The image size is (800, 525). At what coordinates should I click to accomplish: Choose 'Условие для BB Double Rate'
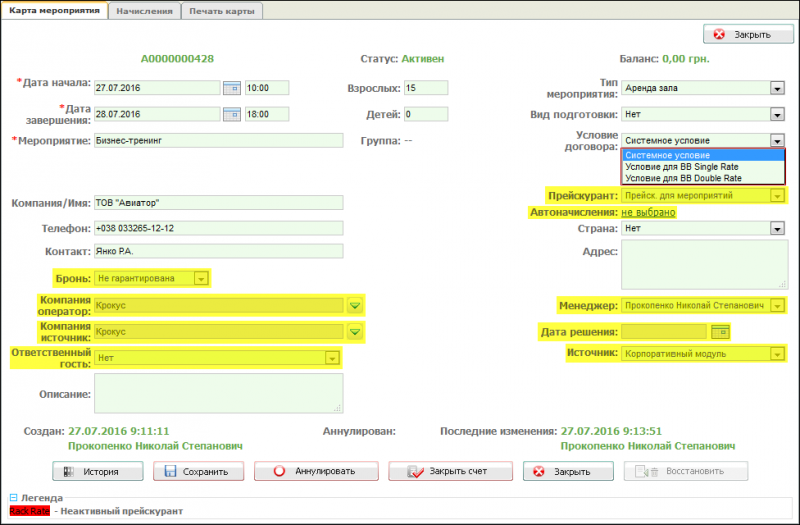coord(703,178)
